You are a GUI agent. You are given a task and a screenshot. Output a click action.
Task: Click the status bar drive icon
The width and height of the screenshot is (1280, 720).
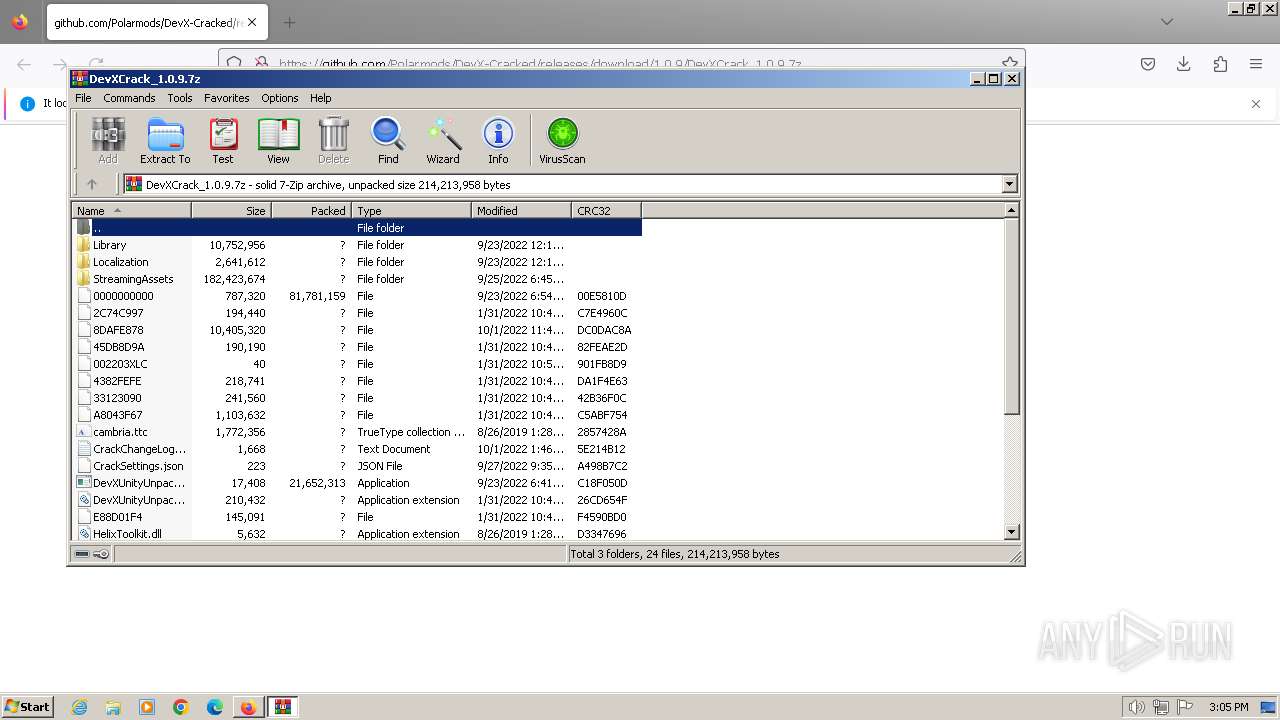82,554
